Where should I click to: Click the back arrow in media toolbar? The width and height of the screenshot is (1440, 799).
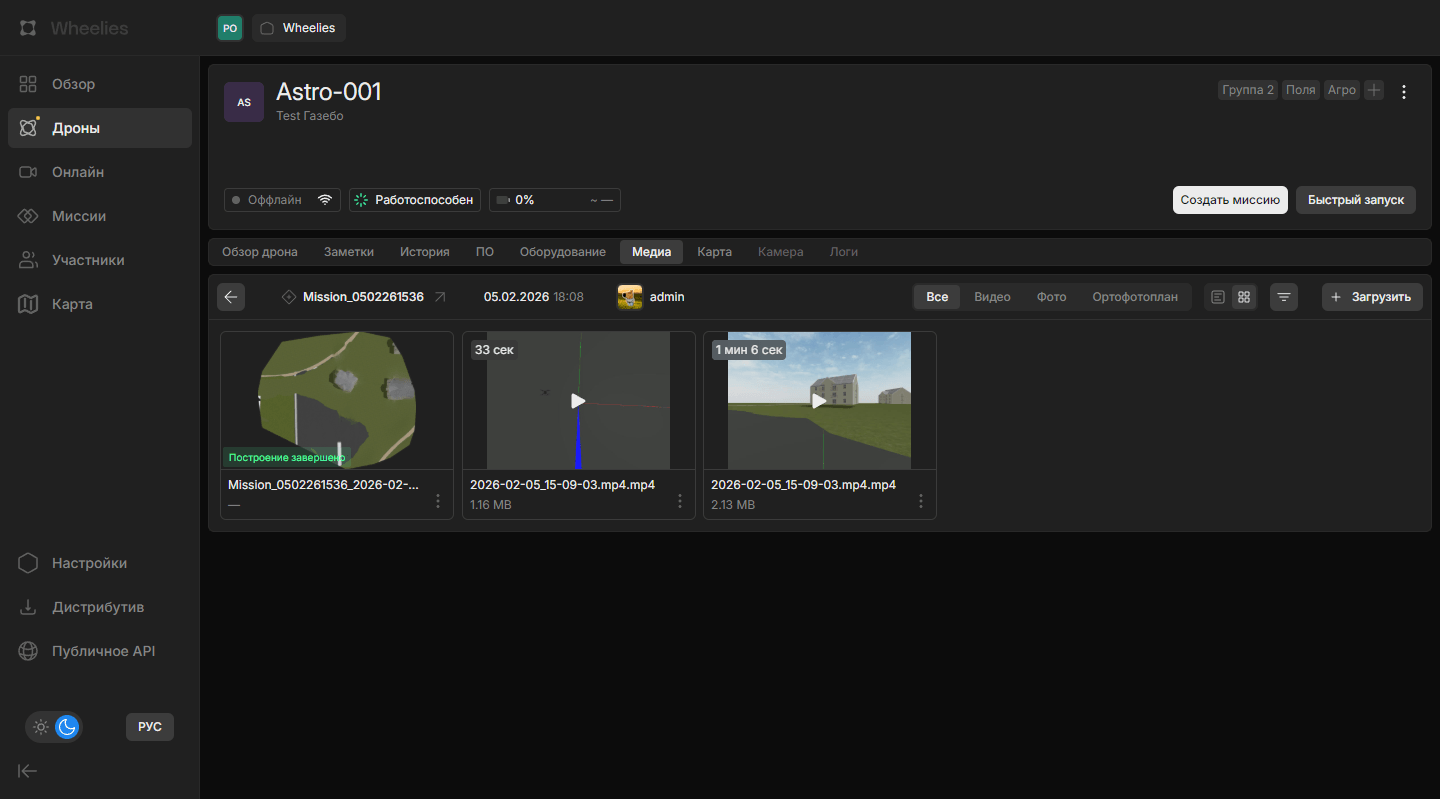pos(231,297)
